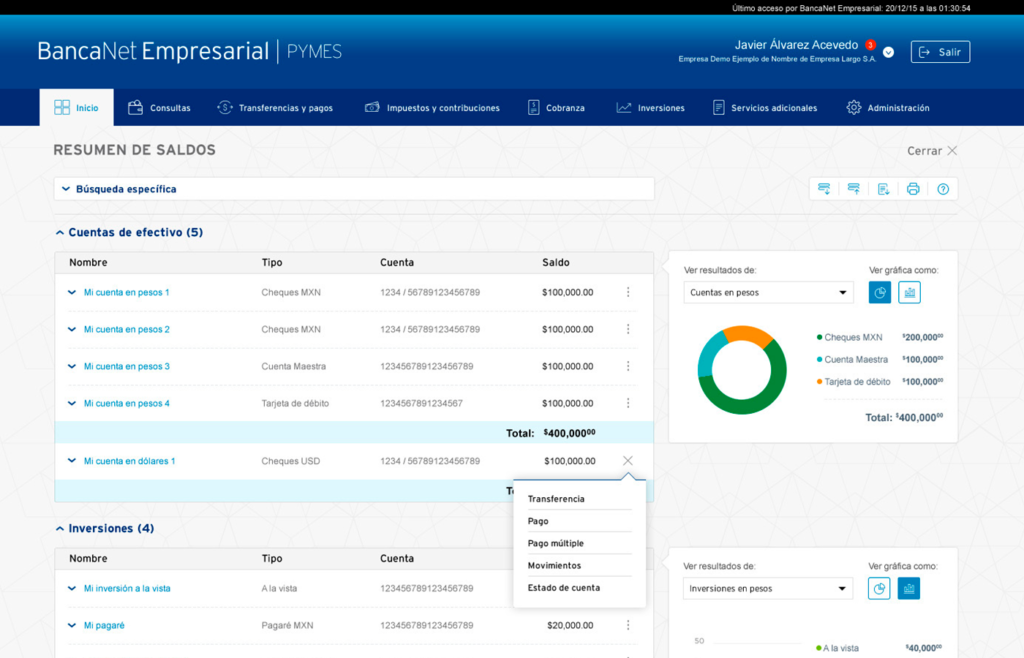Screen dimensions: 1024x658
Task: Expand chevron next to Mi cuenta en pesos 1
Action: click(72, 292)
